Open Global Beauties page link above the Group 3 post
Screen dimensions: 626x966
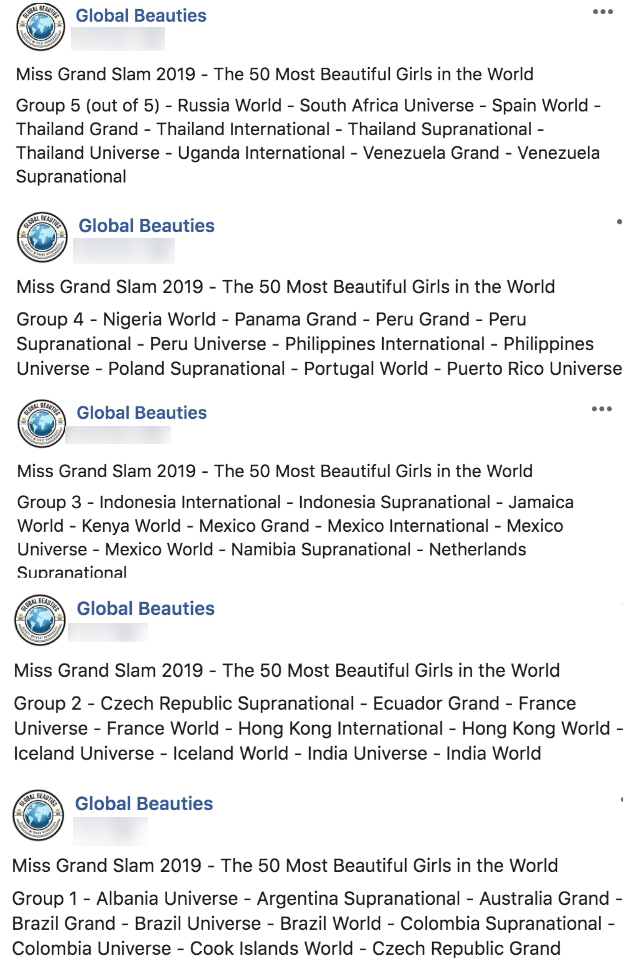142,413
